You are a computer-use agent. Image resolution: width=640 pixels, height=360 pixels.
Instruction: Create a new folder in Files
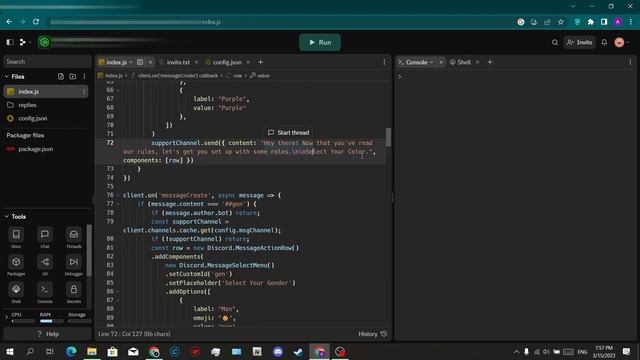(72, 77)
